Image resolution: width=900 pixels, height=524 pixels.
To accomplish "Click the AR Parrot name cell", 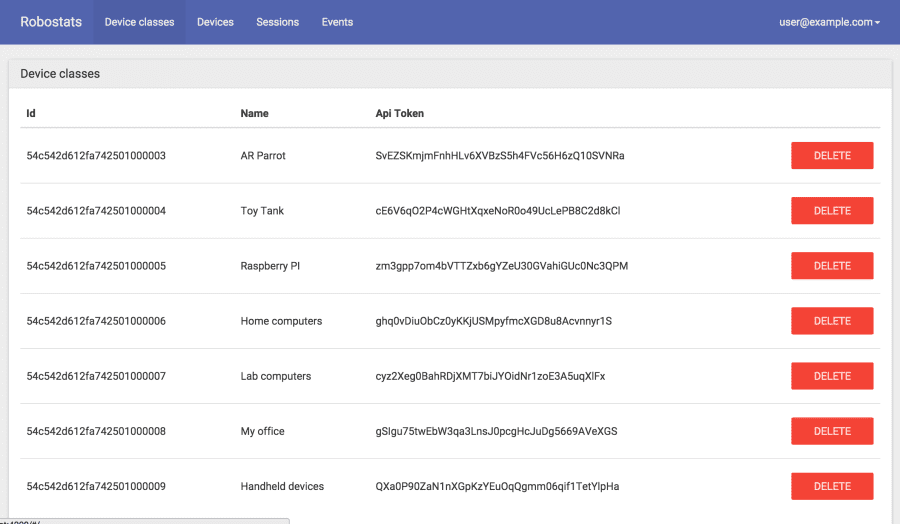I will click(263, 156).
